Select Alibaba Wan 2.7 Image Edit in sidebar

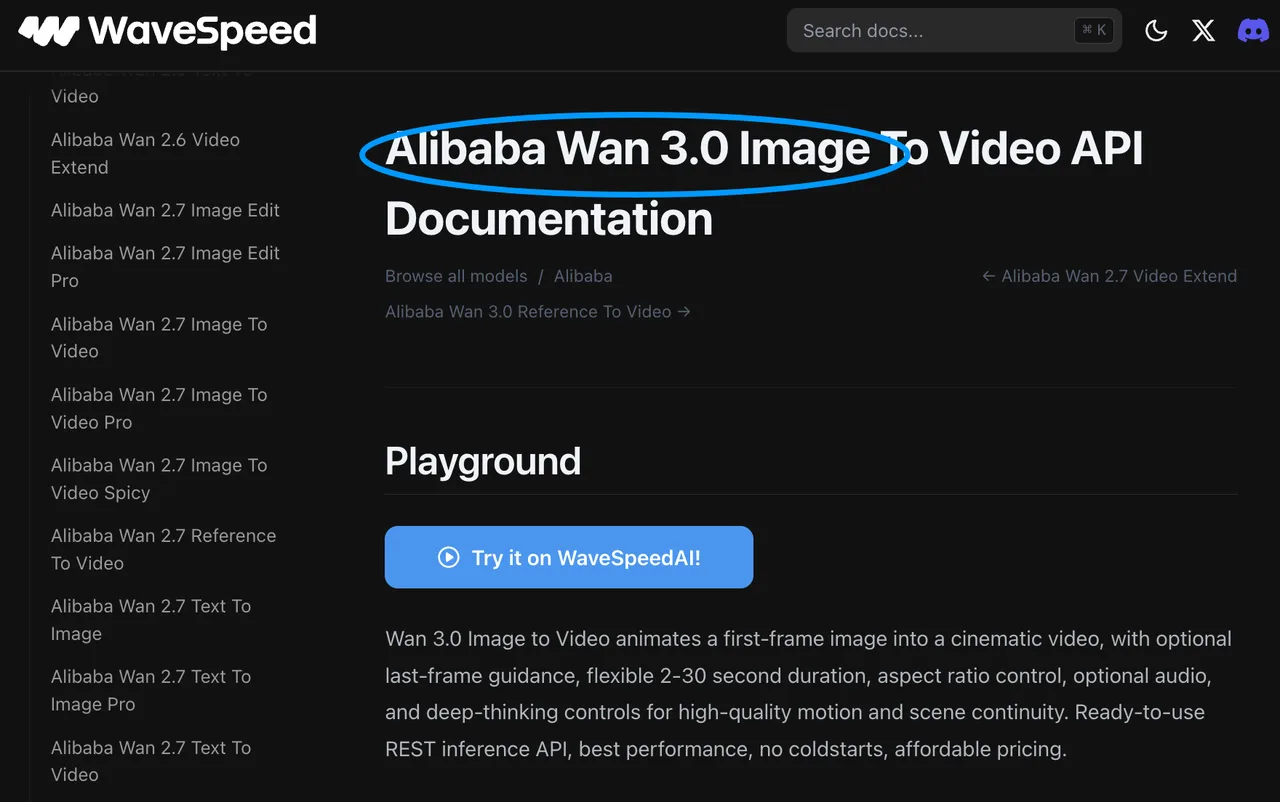tap(165, 210)
